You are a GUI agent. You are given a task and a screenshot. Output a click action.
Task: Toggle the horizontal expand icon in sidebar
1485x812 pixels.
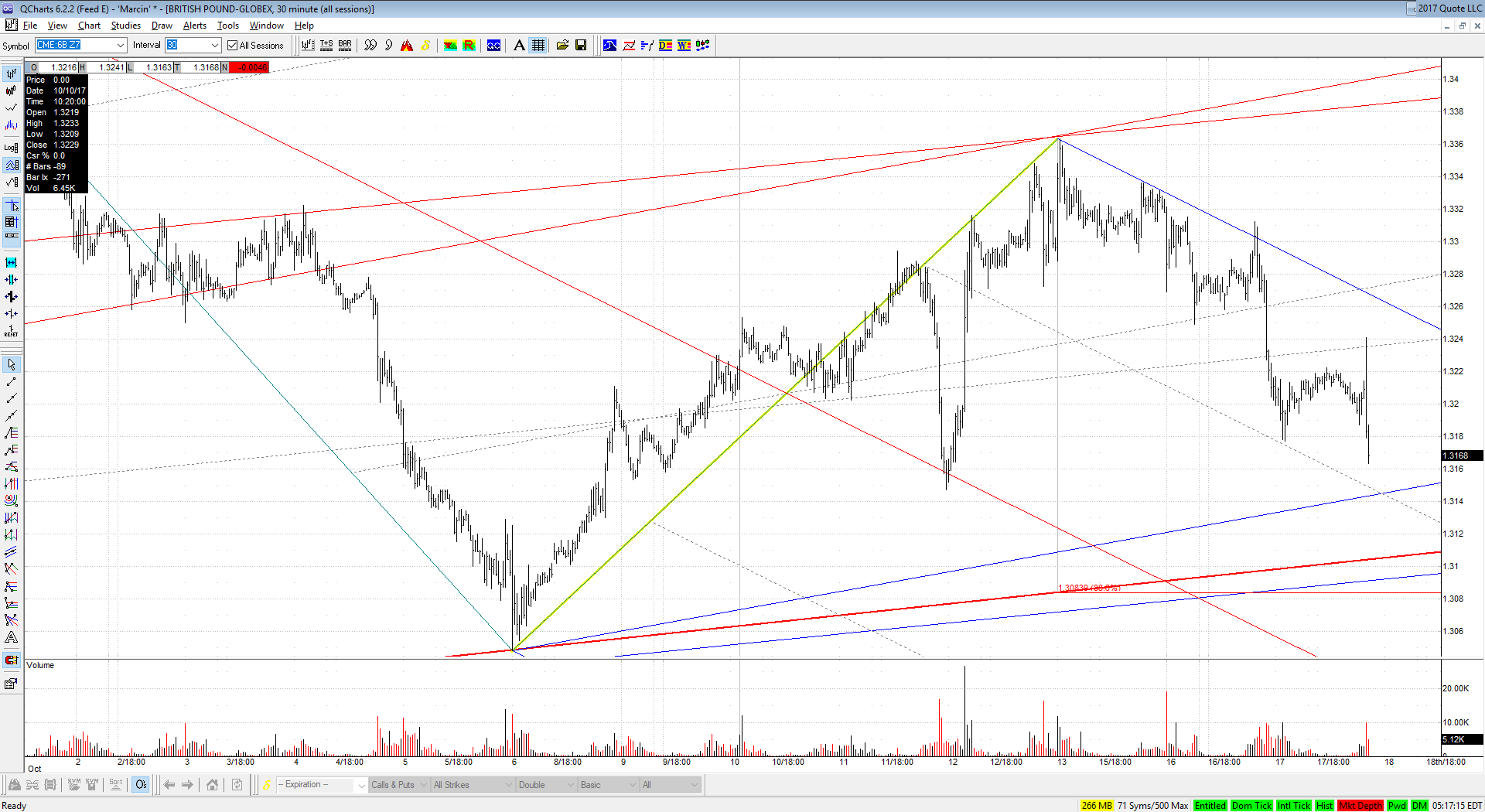[12, 262]
